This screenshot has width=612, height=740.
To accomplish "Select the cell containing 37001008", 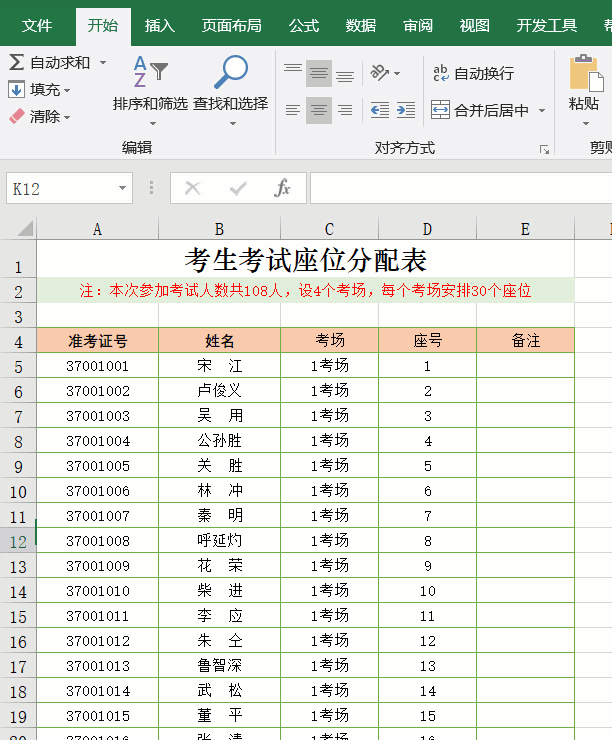I will [x=98, y=541].
